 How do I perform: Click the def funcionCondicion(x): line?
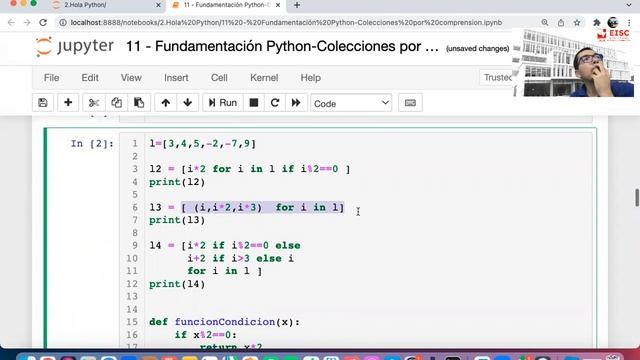[224, 322]
